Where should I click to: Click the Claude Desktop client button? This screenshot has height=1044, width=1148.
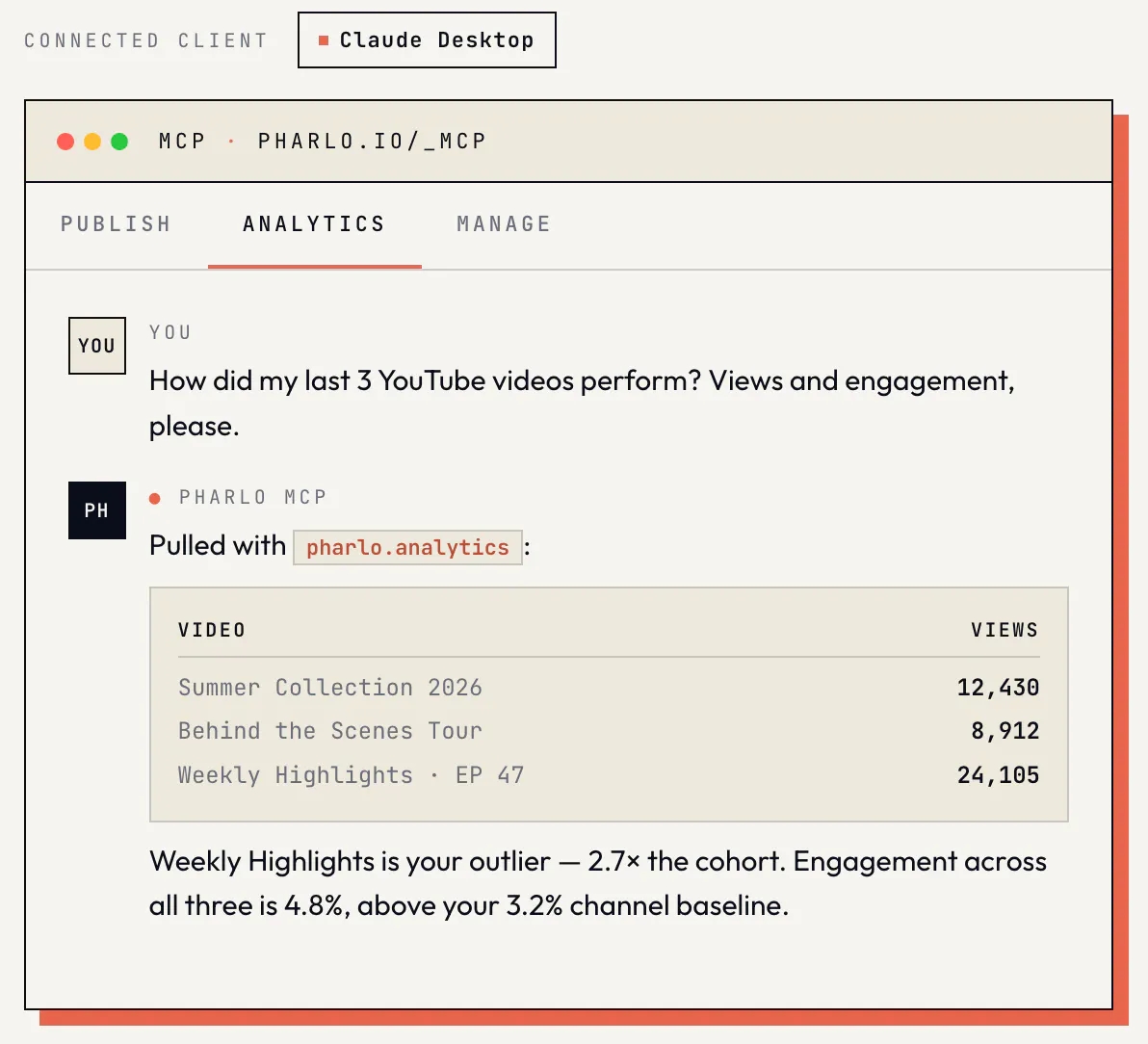(427, 40)
